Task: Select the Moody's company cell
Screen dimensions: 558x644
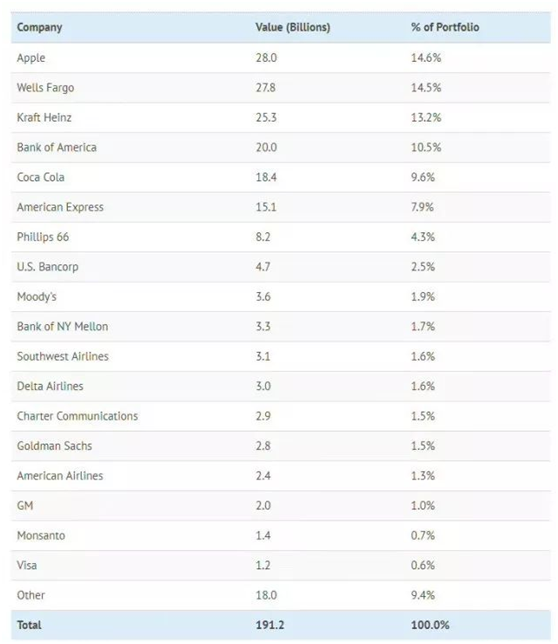Action: pyautogui.click(x=37, y=297)
